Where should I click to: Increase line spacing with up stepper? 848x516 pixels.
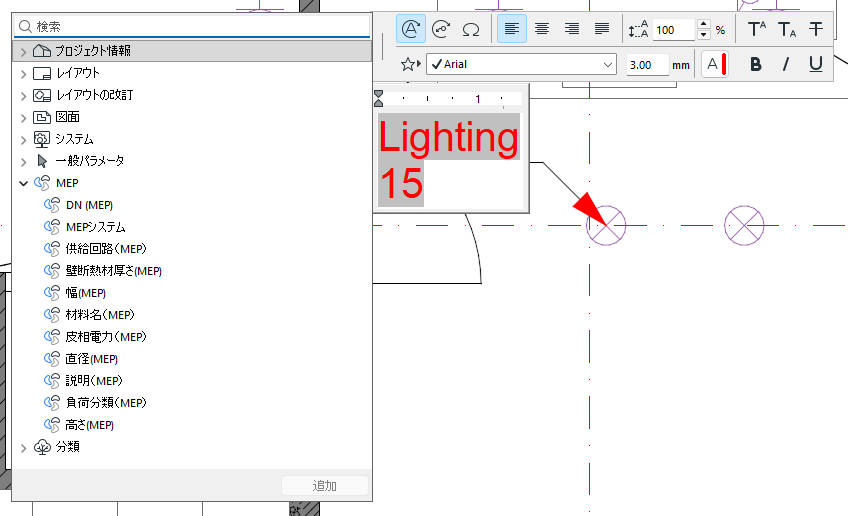click(704, 24)
